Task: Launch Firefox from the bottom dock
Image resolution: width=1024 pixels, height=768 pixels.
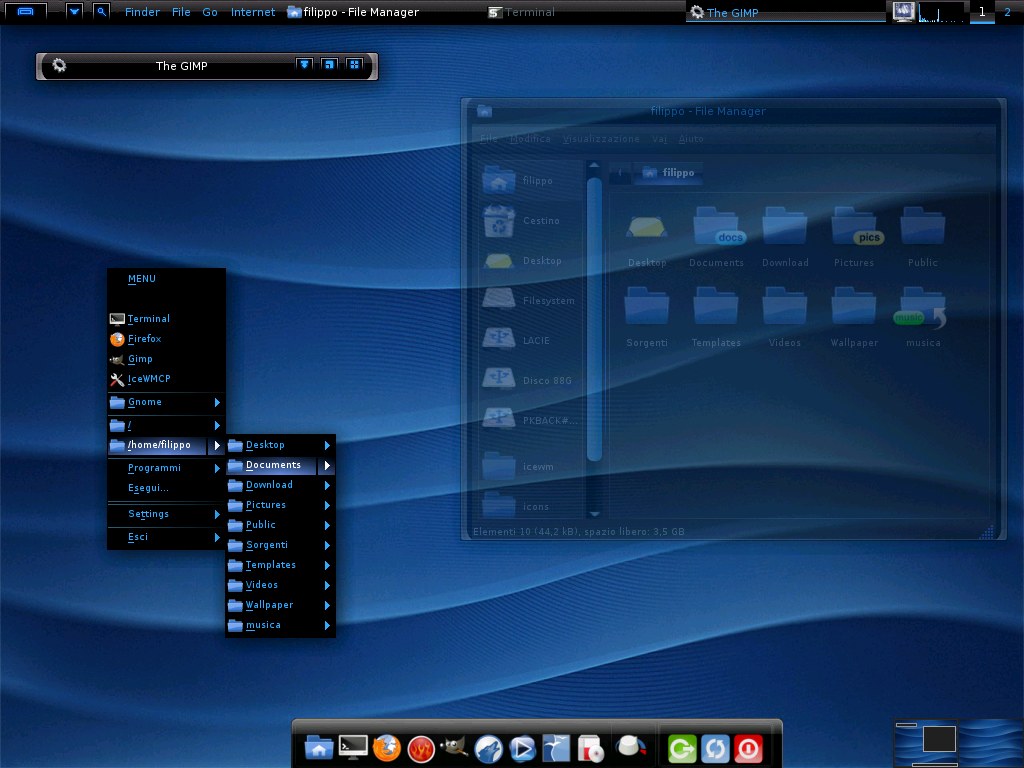Action: 387,748
